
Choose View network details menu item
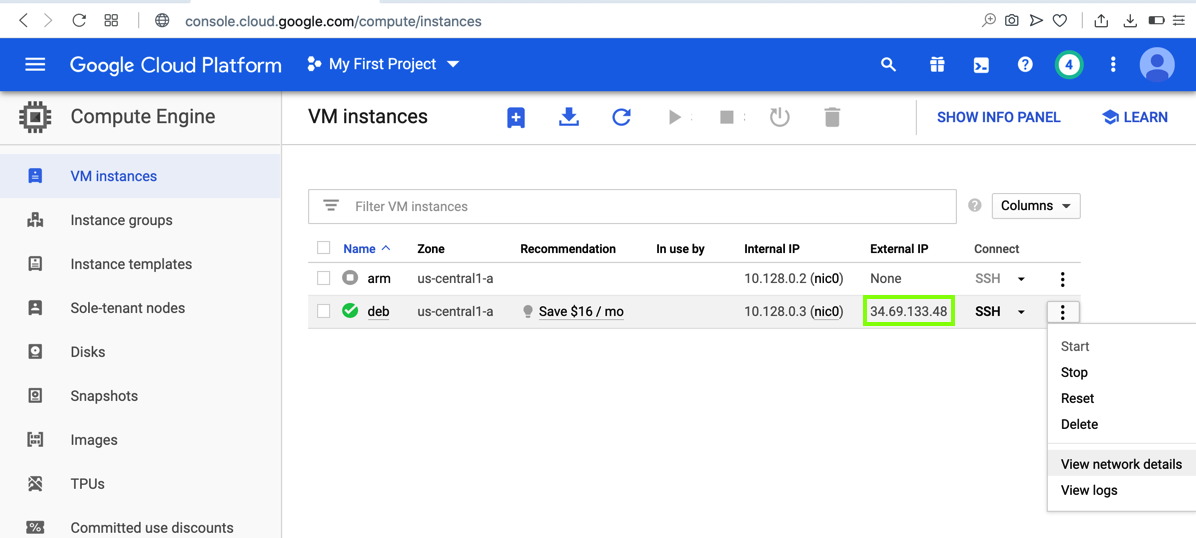1121,464
